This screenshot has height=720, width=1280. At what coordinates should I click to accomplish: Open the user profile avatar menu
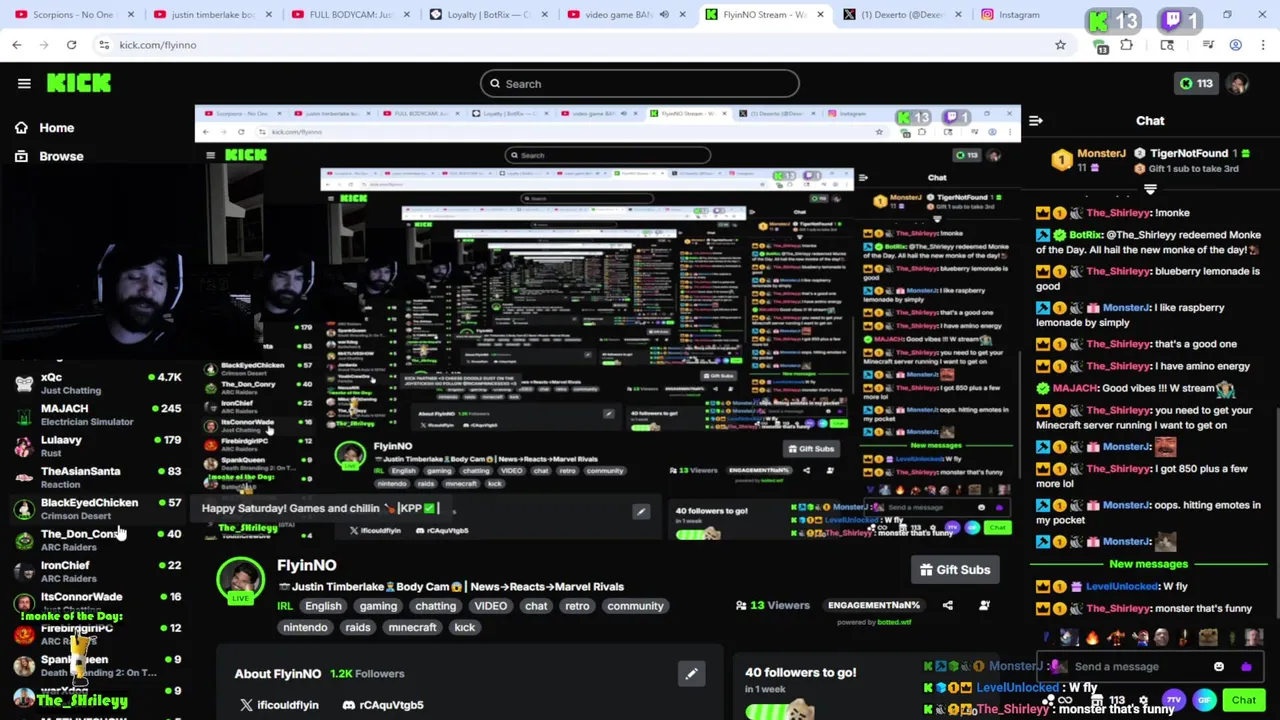click(x=1239, y=84)
